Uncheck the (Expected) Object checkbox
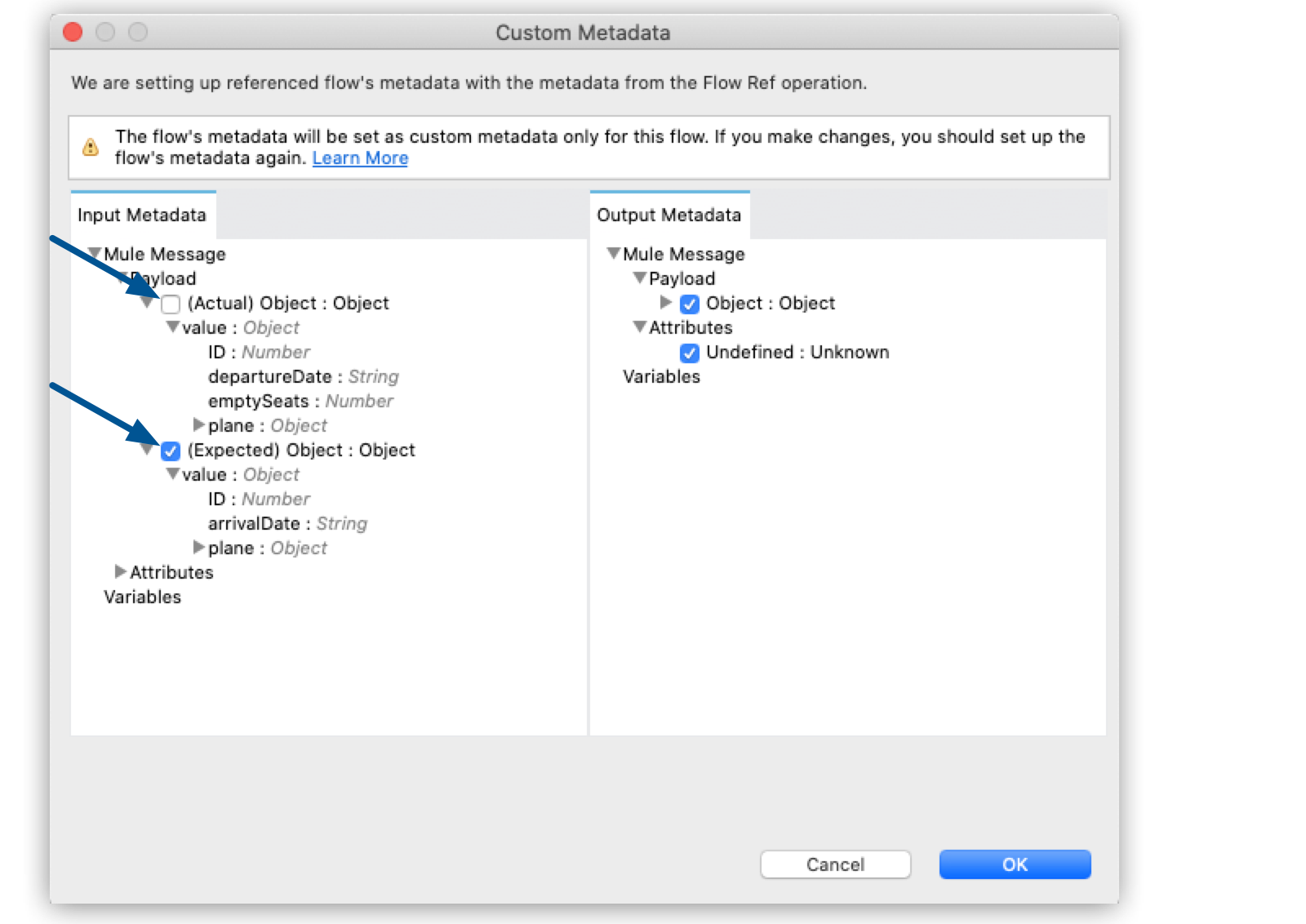Image resolution: width=1306 pixels, height=924 pixels. point(171,451)
